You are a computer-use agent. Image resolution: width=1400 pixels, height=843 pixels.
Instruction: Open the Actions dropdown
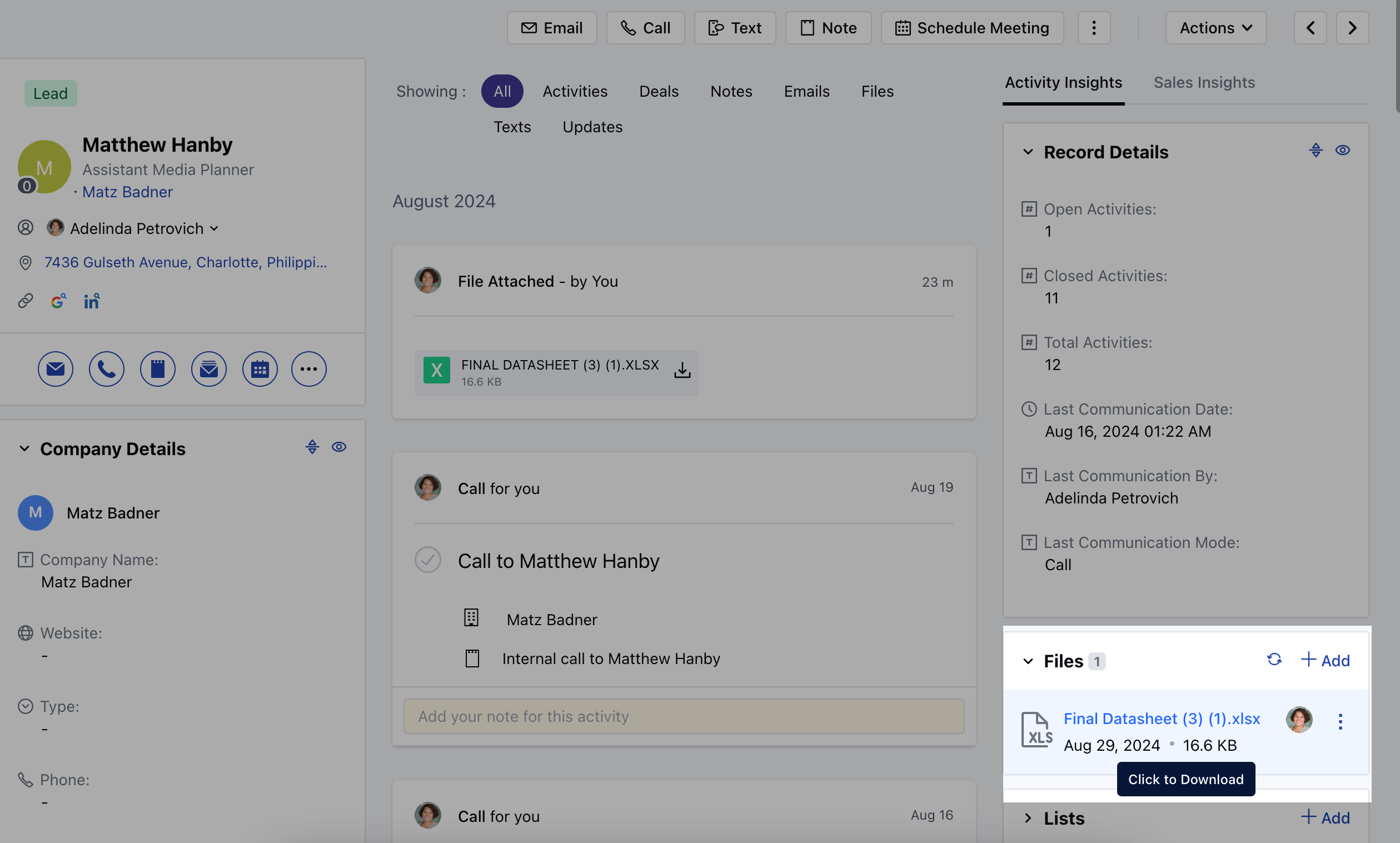point(1215,28)
